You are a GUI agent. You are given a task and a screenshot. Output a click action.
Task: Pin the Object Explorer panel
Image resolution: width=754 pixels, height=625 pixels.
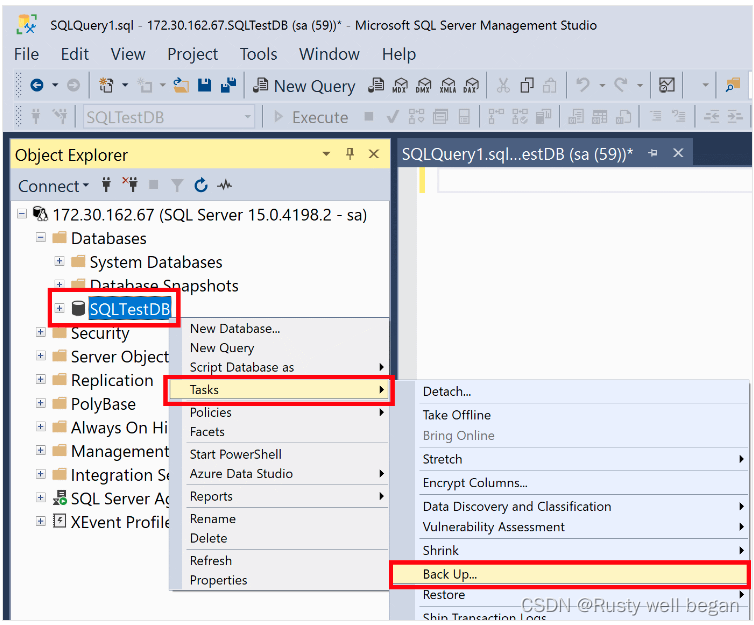[x=350, y=154]
